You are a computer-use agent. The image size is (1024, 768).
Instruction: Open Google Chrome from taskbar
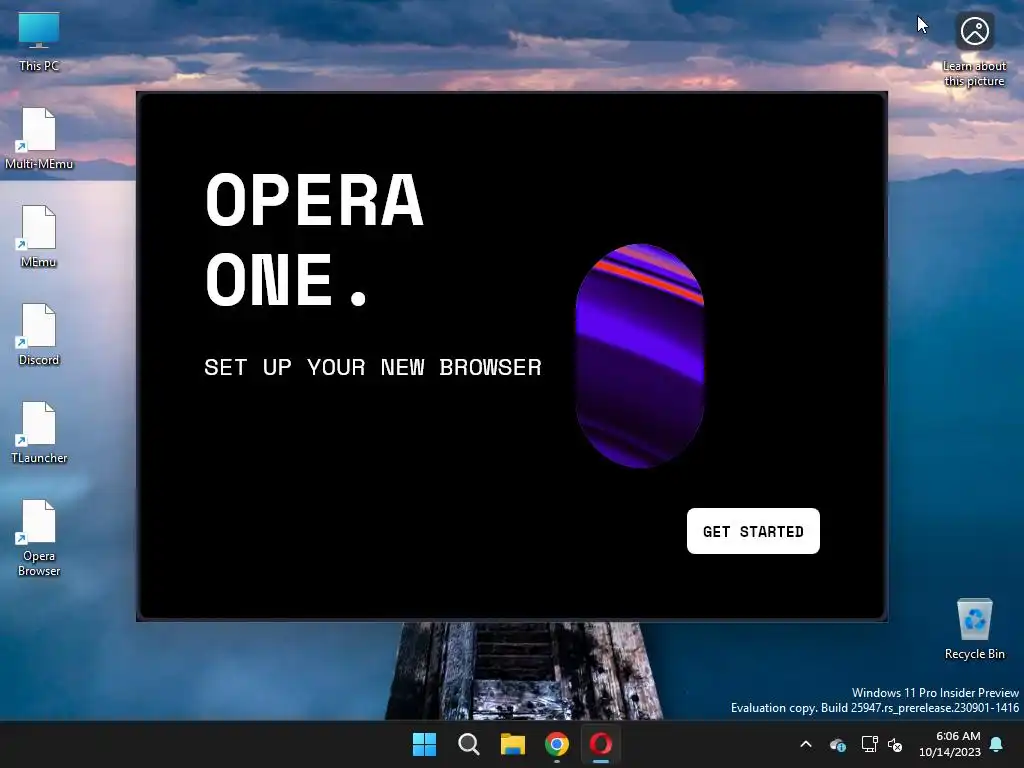coord(557,744)
